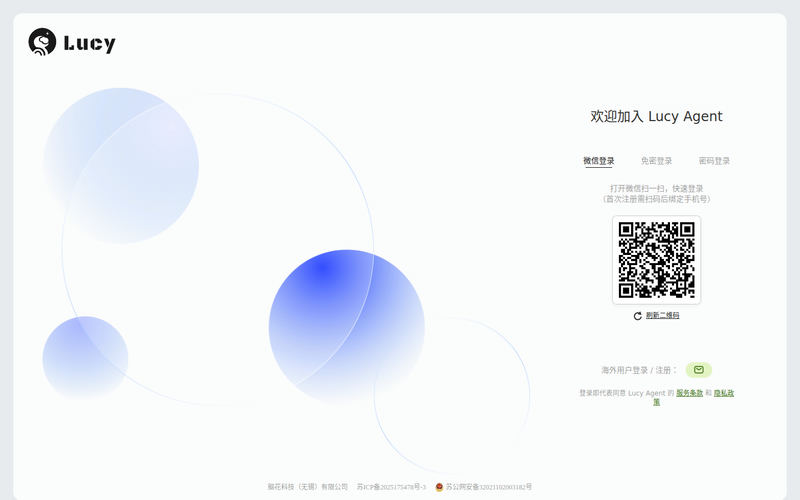The image size is (800, 500).
Task: Open the 服务条款 link
Action: click(x=689, y=393)
